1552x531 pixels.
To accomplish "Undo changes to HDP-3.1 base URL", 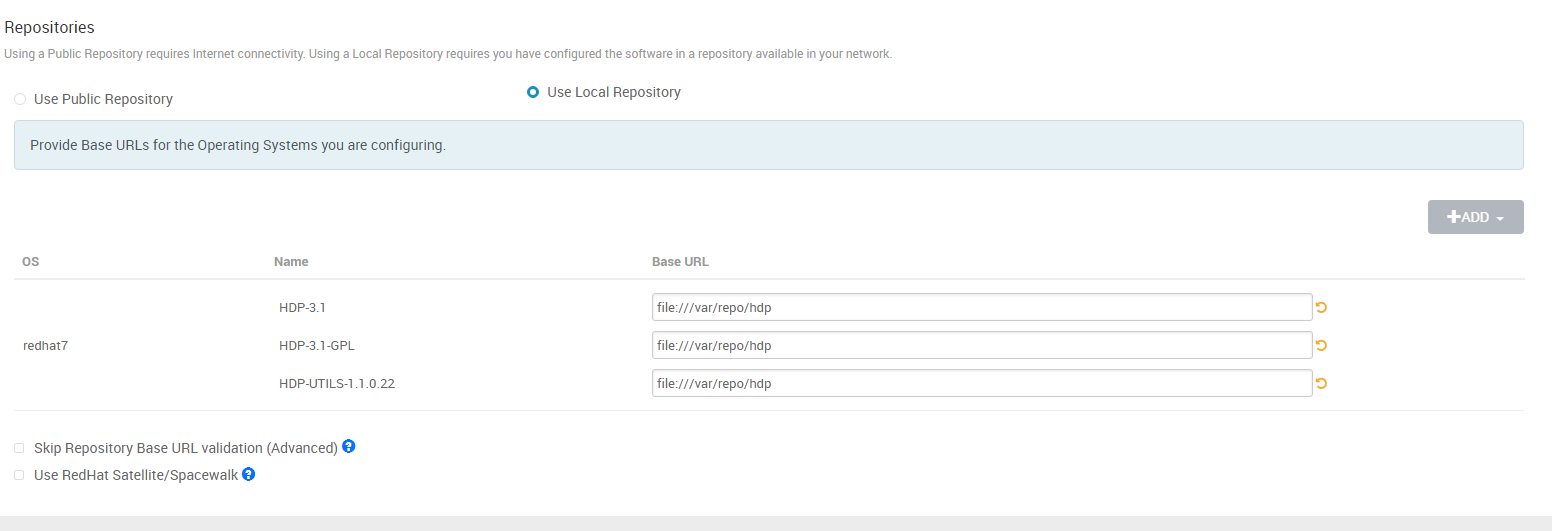I will (1321, 308).
